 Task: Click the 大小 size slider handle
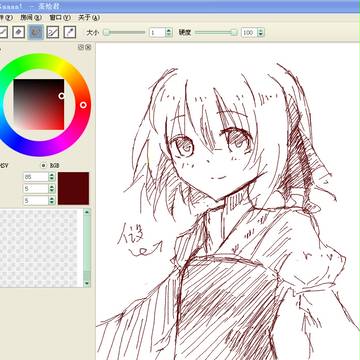click(x=106, y=32)
